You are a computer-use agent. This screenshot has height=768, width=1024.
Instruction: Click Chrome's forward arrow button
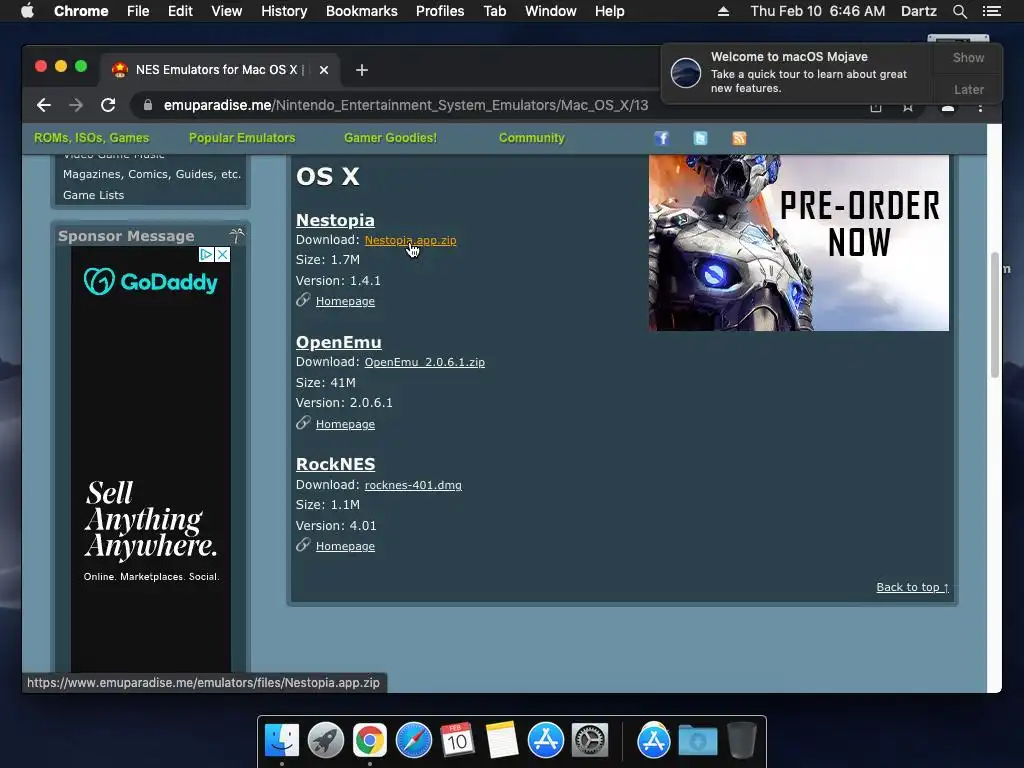click(x=76, y=105)
